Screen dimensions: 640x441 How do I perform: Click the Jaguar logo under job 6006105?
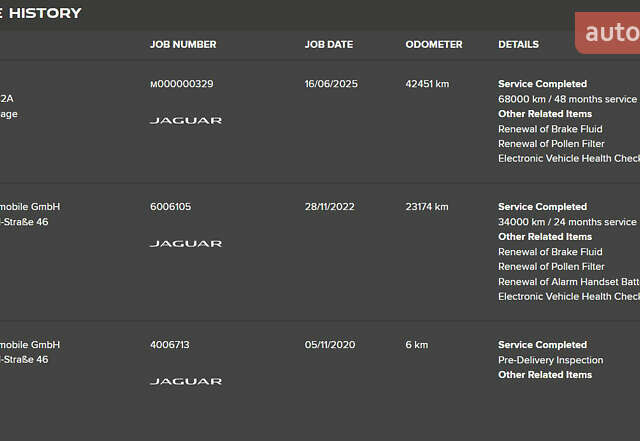pyautogui.click(x=186, y=244)
